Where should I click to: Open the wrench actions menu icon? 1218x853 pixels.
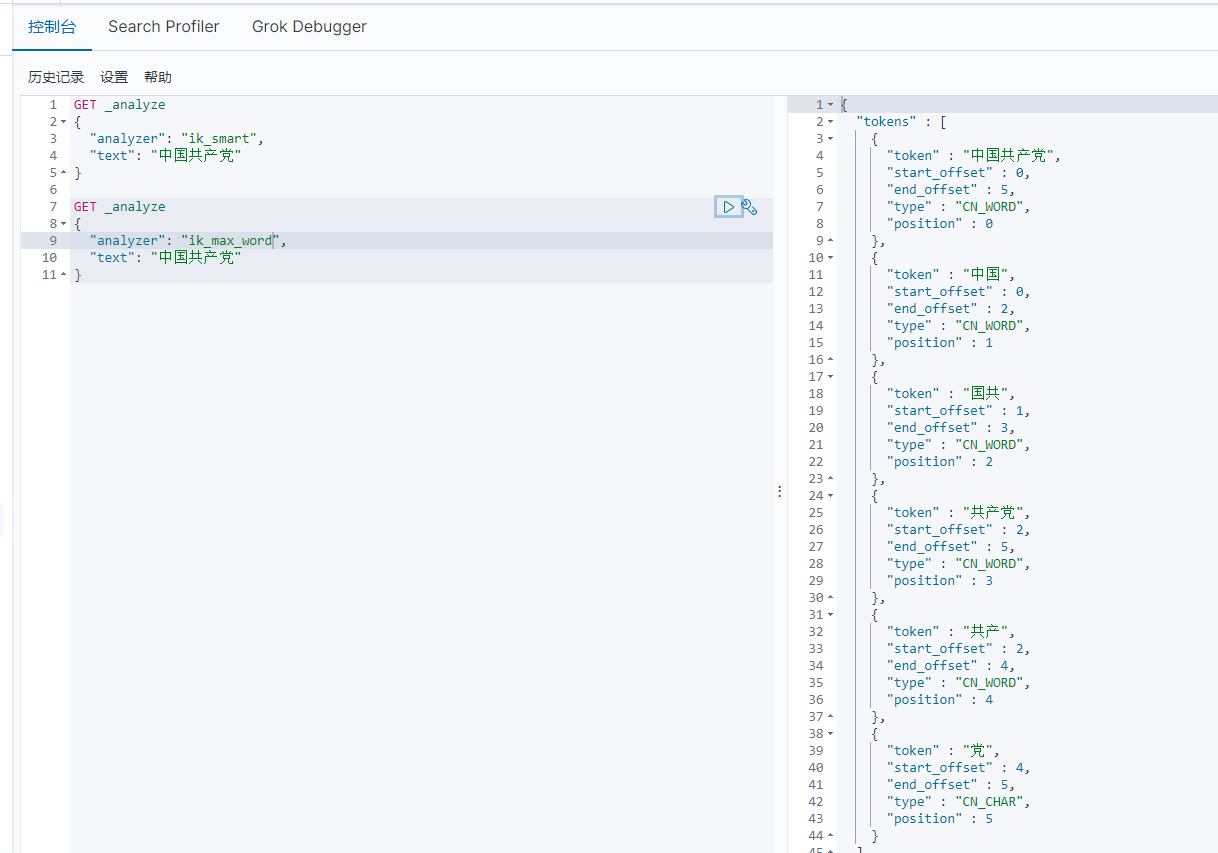point(749,207)
